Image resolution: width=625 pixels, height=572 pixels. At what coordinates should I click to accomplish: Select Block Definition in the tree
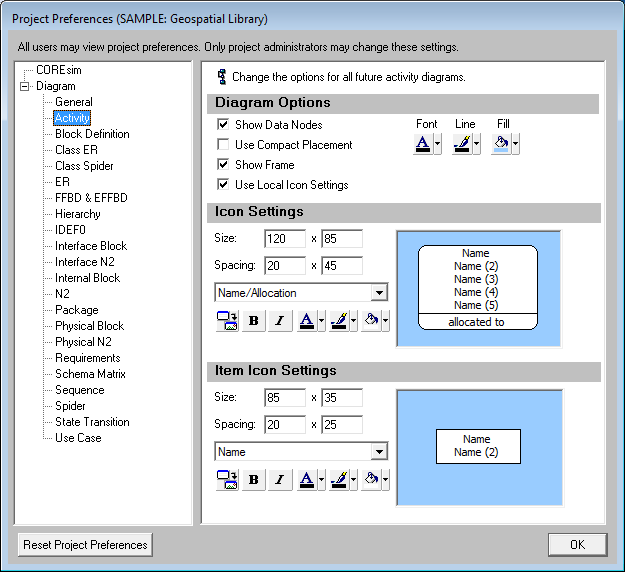[92, 134]
